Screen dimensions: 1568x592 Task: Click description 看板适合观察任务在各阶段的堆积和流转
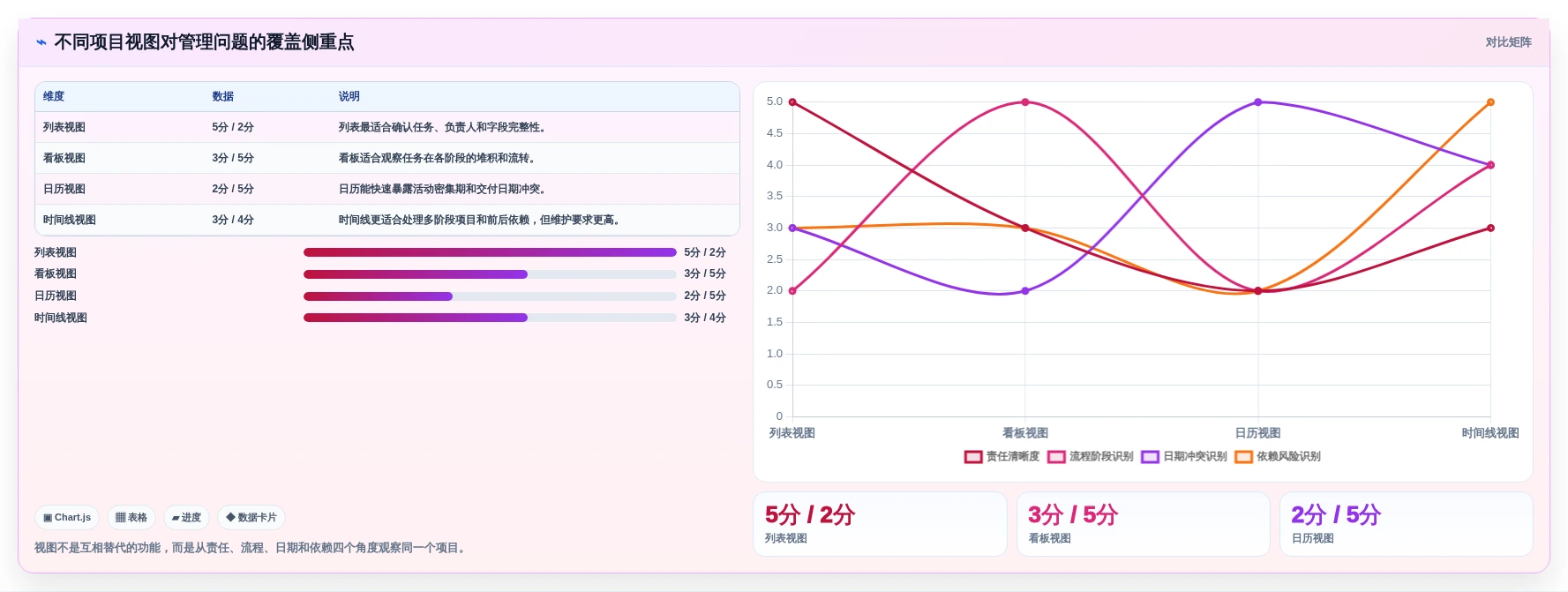click(x=437, y=158)
